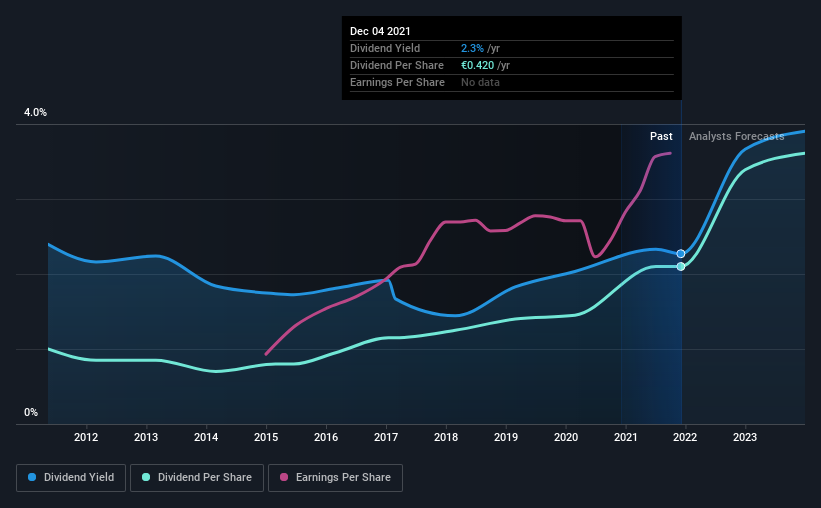The height and width of the screenshot is (508, 821).
Task: Click the 2.3% dividend yield tooltip value
Action: 472,48
